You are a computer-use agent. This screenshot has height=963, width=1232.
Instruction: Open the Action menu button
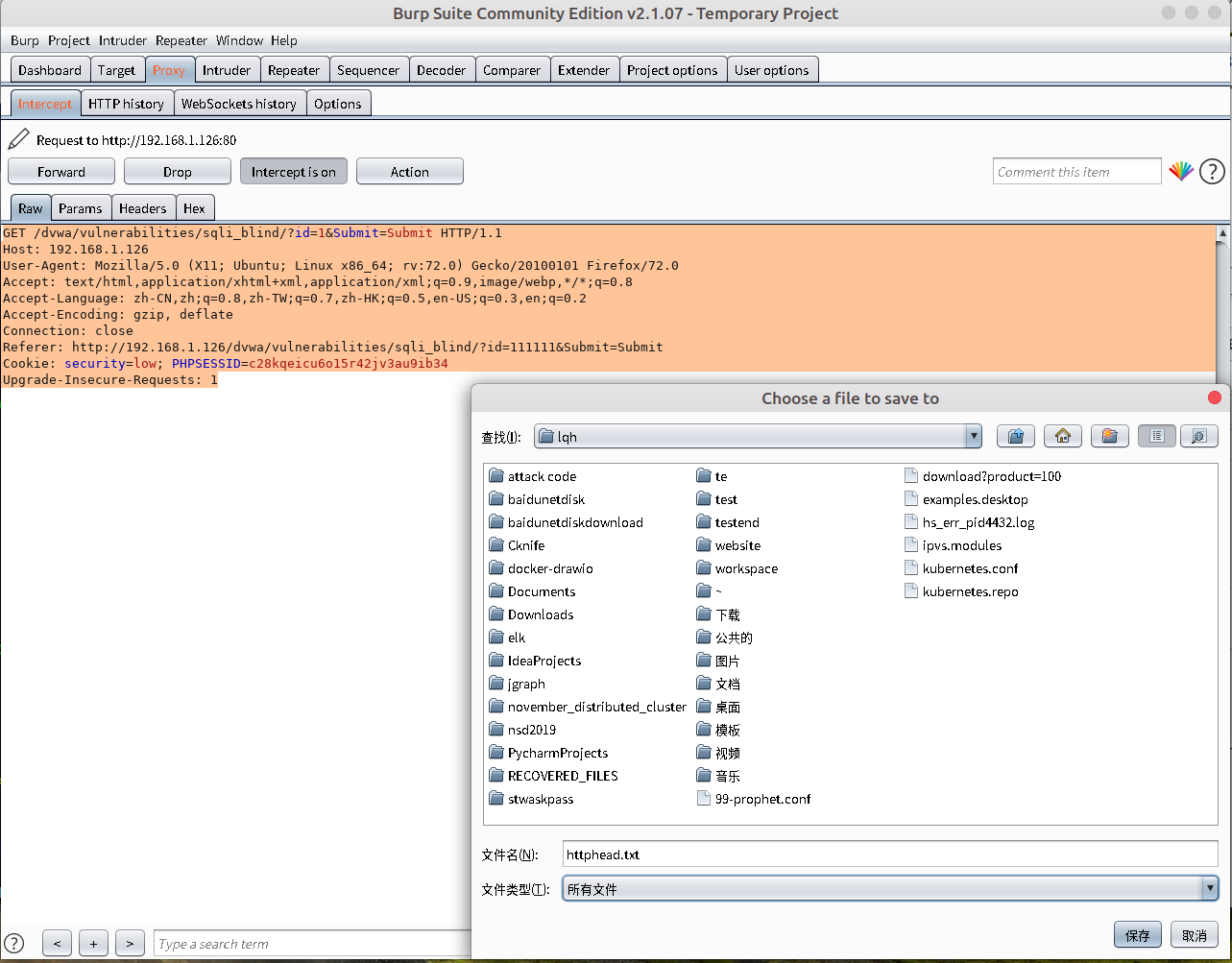click(410, 172)
